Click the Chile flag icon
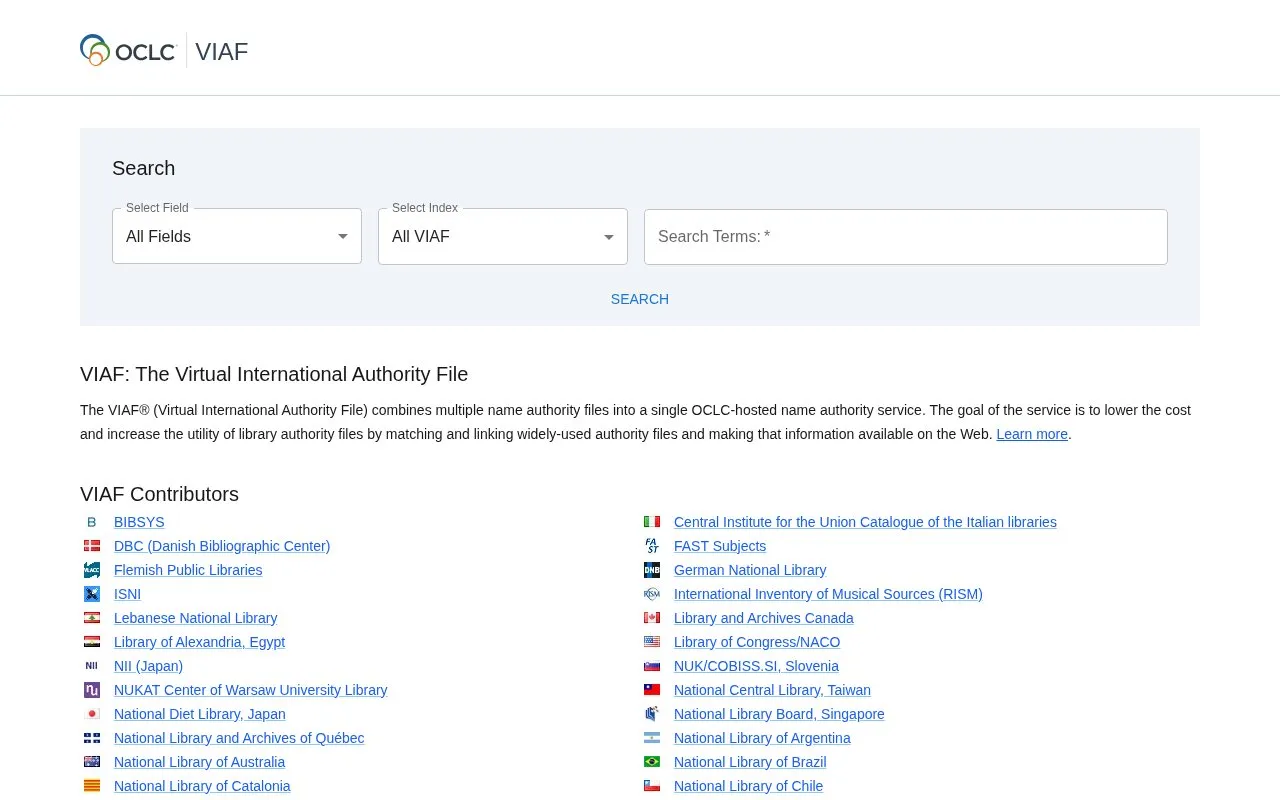Screen dimensions: 1280x800 652,786
